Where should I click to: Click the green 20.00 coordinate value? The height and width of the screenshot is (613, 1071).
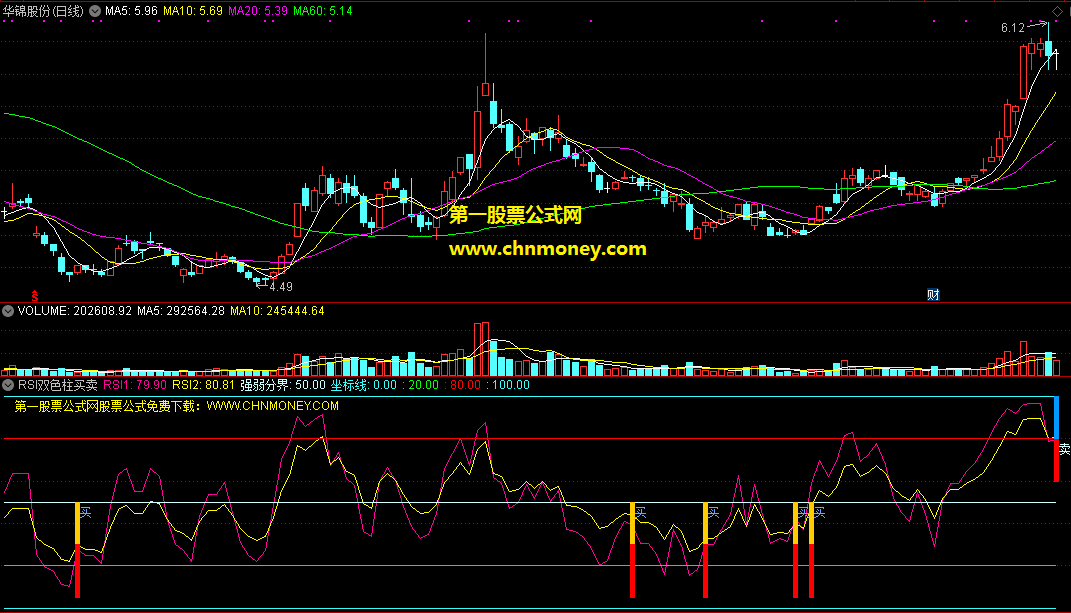click(x=423, y=385)
